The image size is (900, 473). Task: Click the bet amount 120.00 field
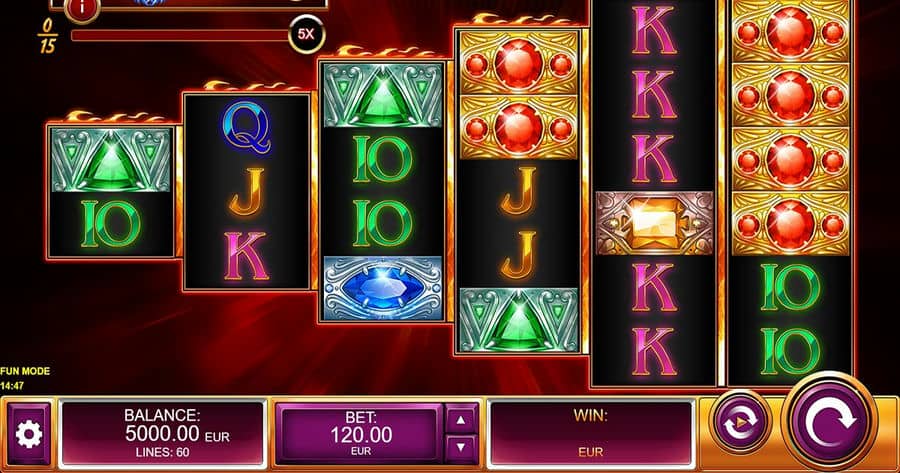361,433
